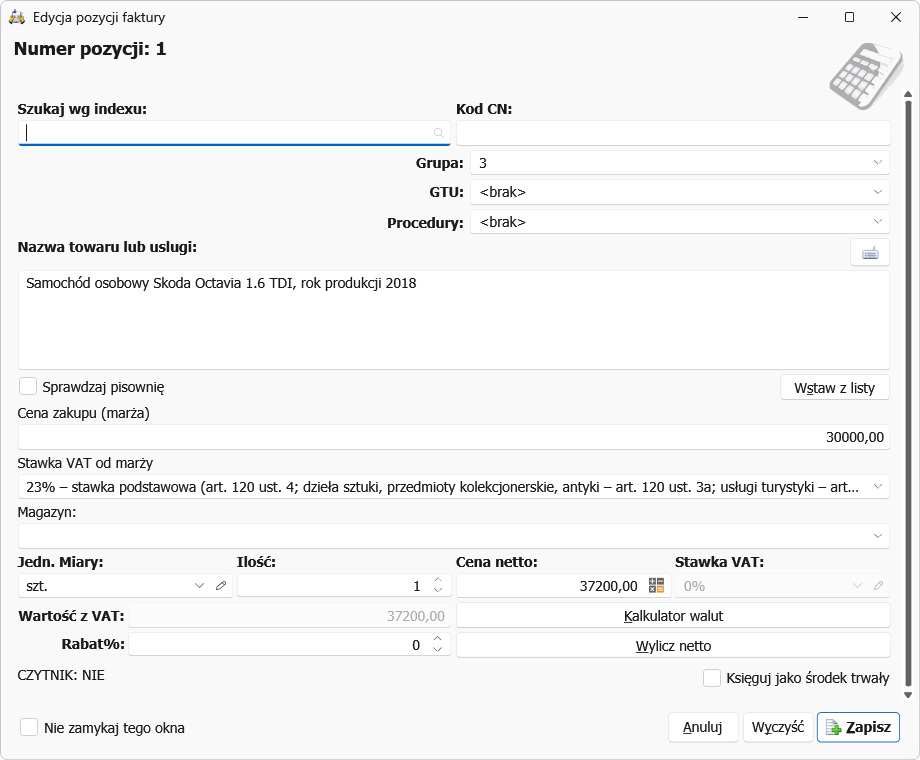The height and width of the screenshot is (760, 920).
Task: Enable Sprawdzaj pisownię checkbox
Action: click(28, 387)
